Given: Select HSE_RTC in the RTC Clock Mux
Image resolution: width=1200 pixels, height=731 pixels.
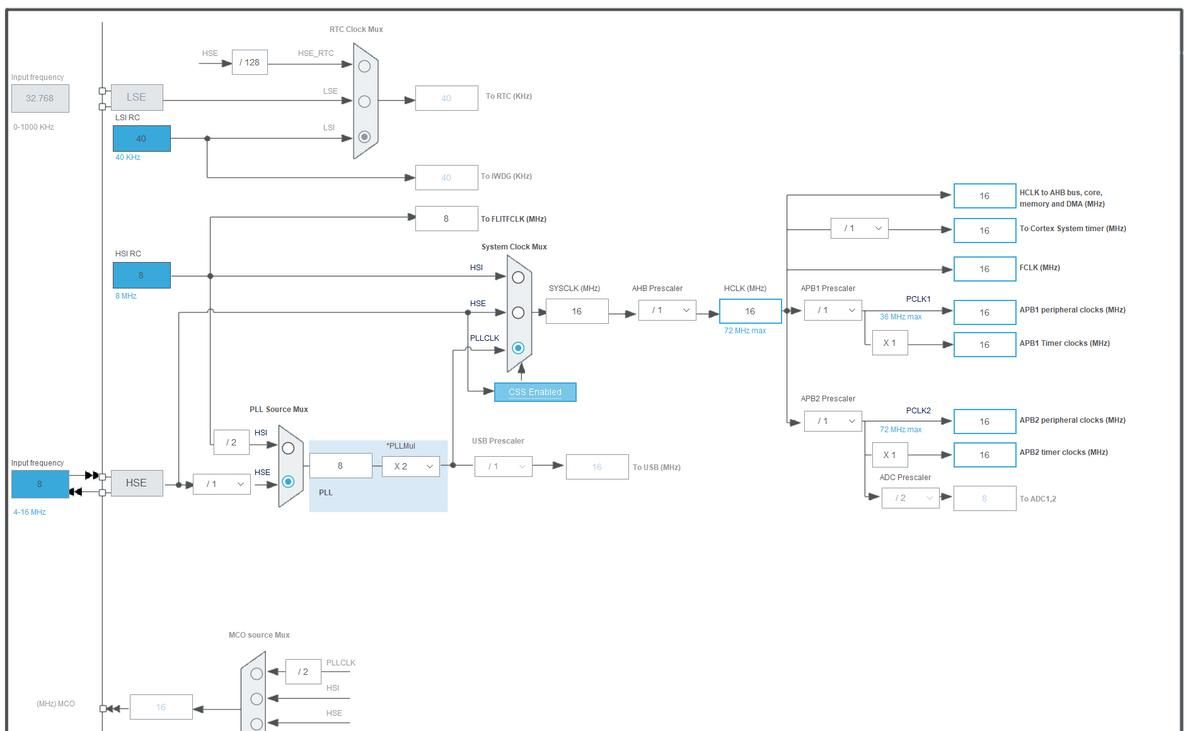Looking at the screenshot, I should point(364,66).
